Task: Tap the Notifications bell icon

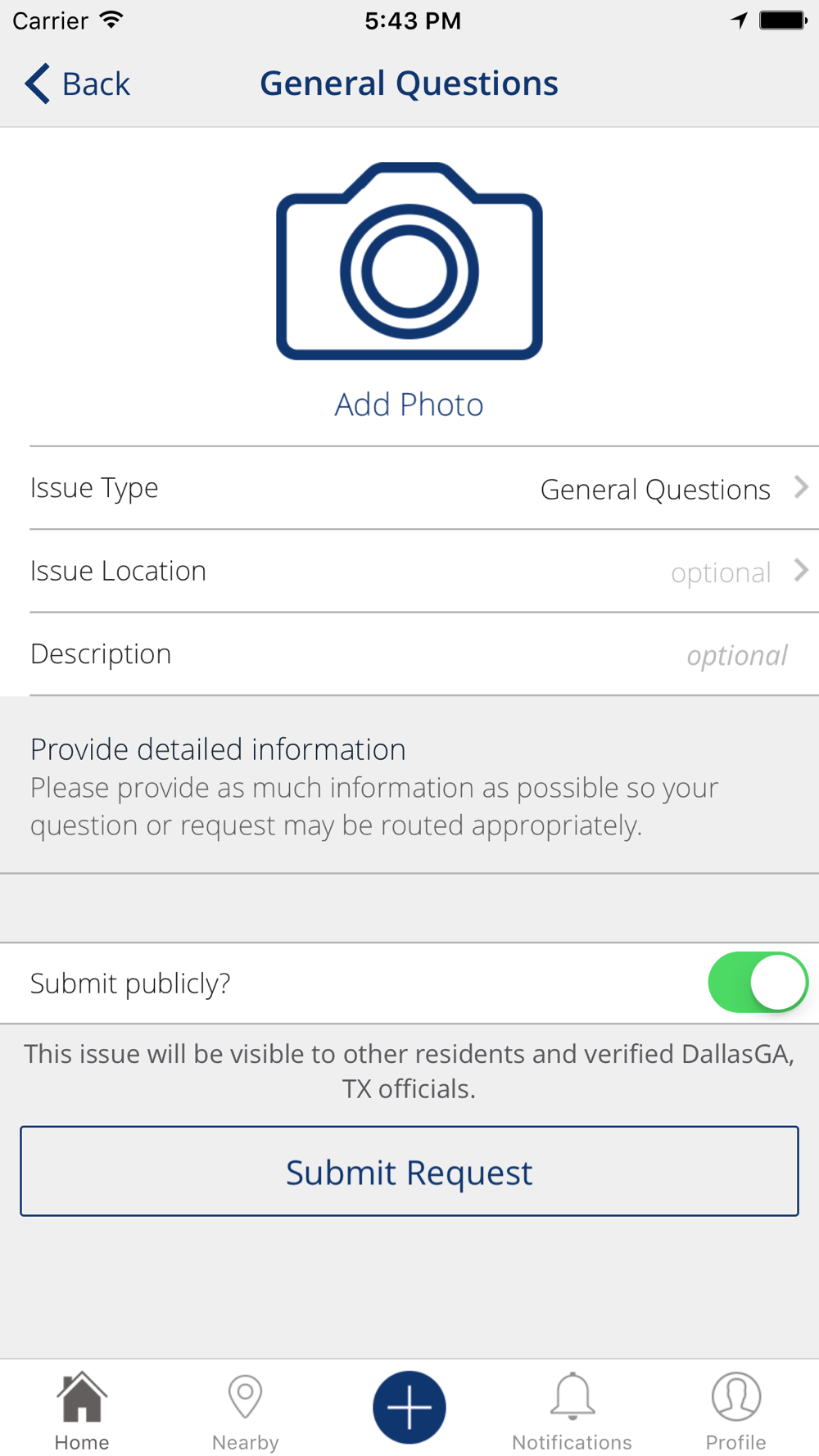Action: click(x=572, y=1396)
